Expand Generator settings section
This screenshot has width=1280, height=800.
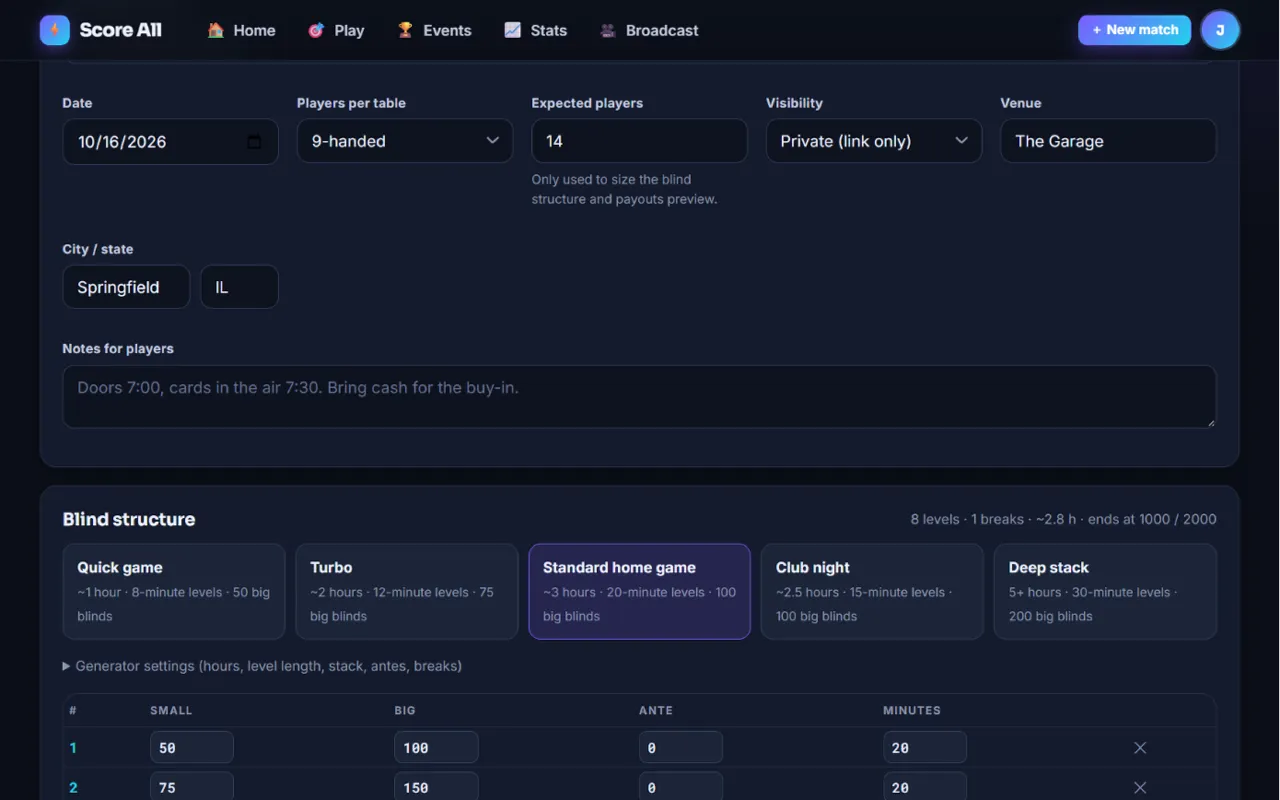click(x=262, y=666)
